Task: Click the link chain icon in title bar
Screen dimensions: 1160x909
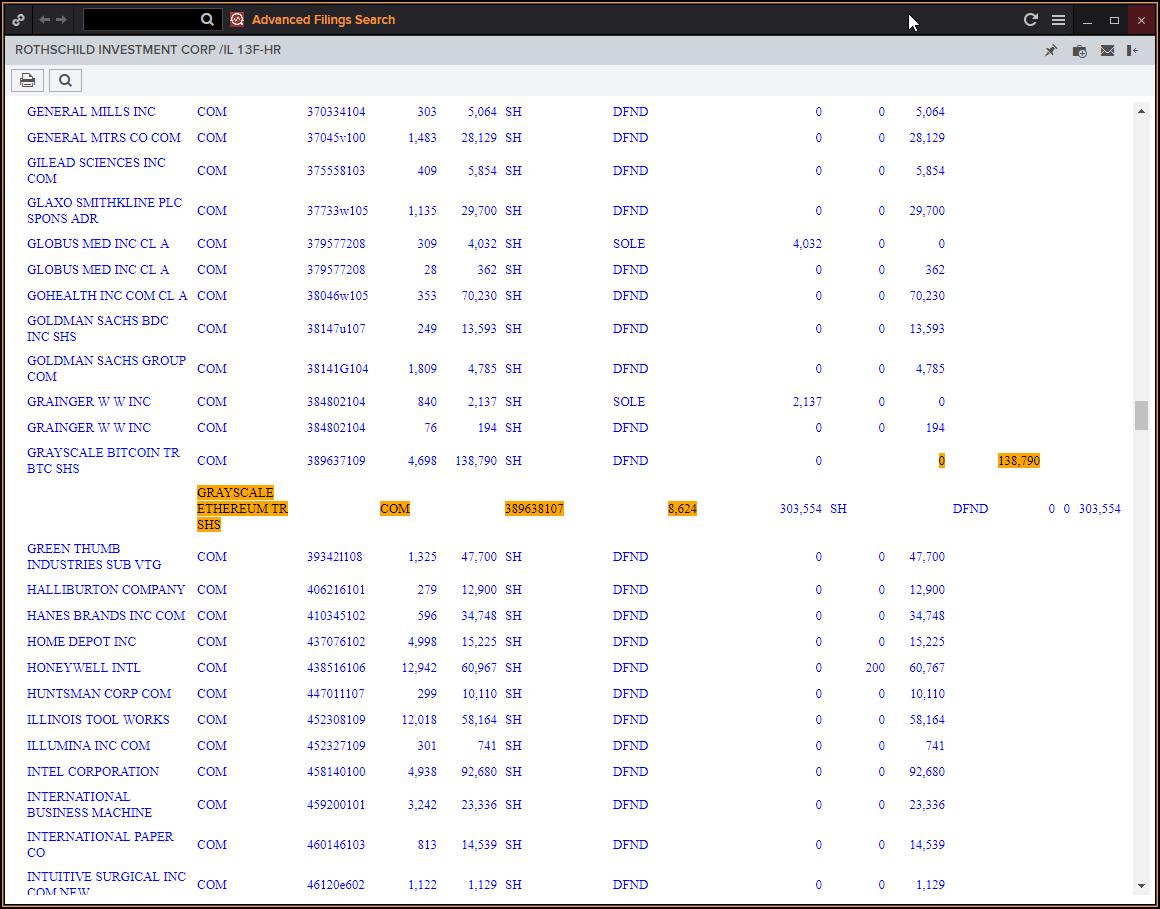Action: (x=18, y=20)
